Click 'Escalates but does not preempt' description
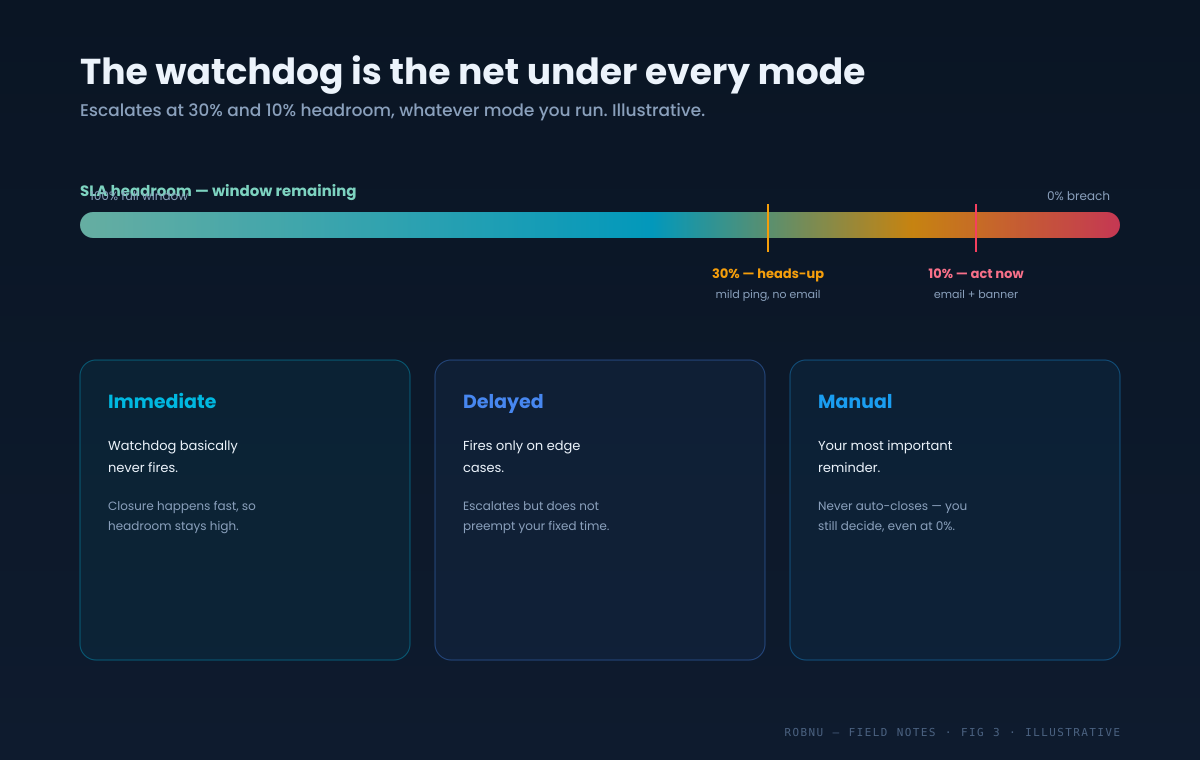 [536, 516]
